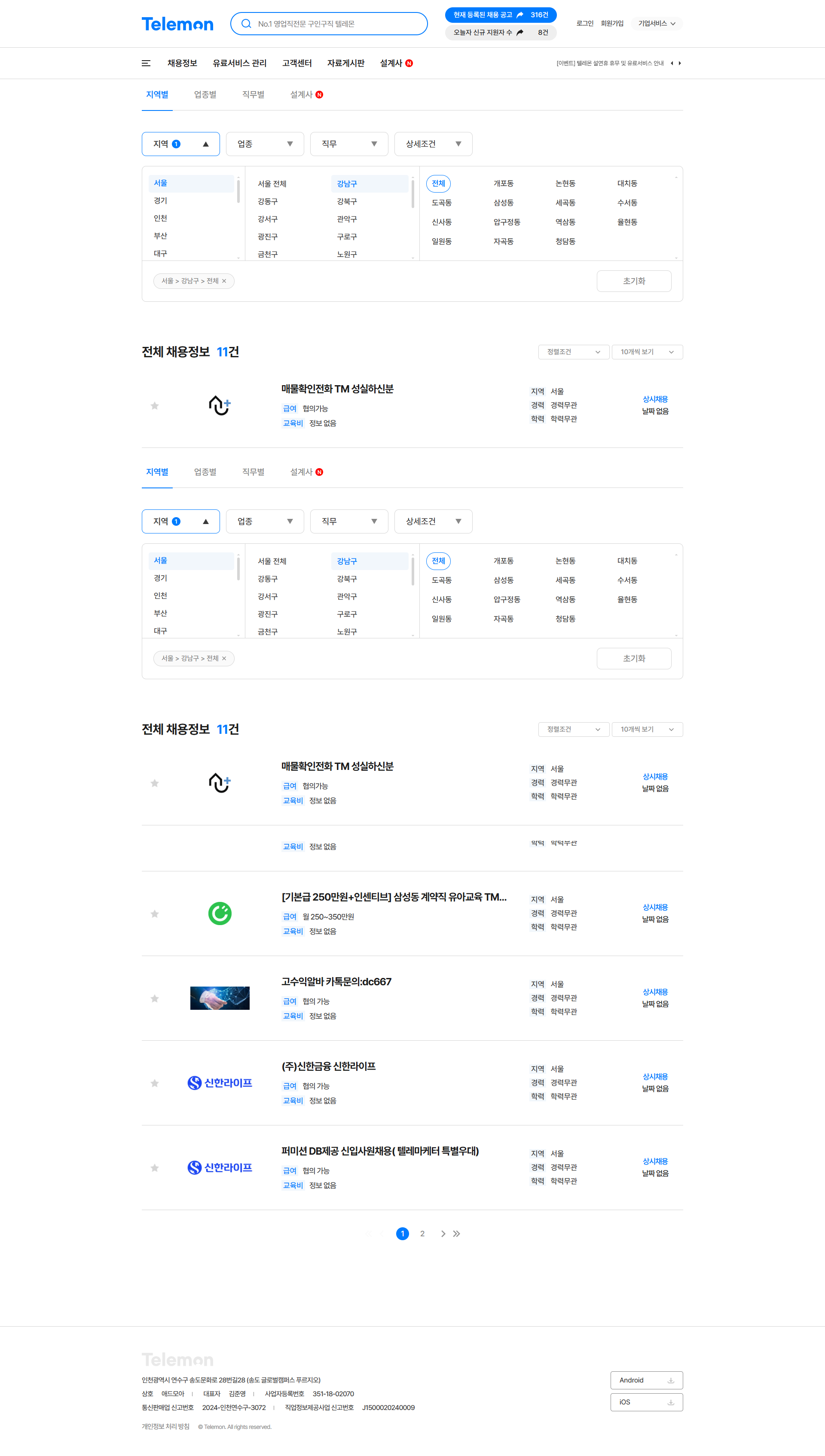Open 고객센터 in the main menu
Viewport: 825px width, 1456px height.
pos(297,64)
